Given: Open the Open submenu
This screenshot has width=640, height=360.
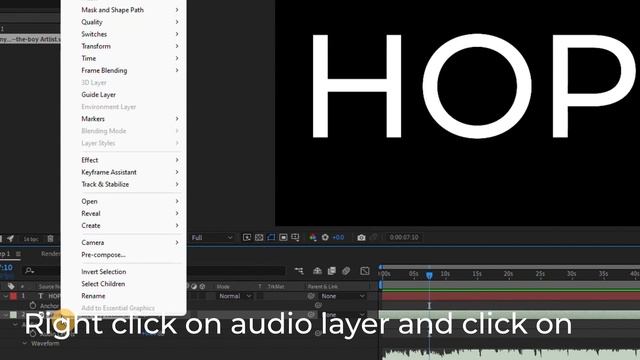Looking at the screenshot, I should [x=124, y=201].
